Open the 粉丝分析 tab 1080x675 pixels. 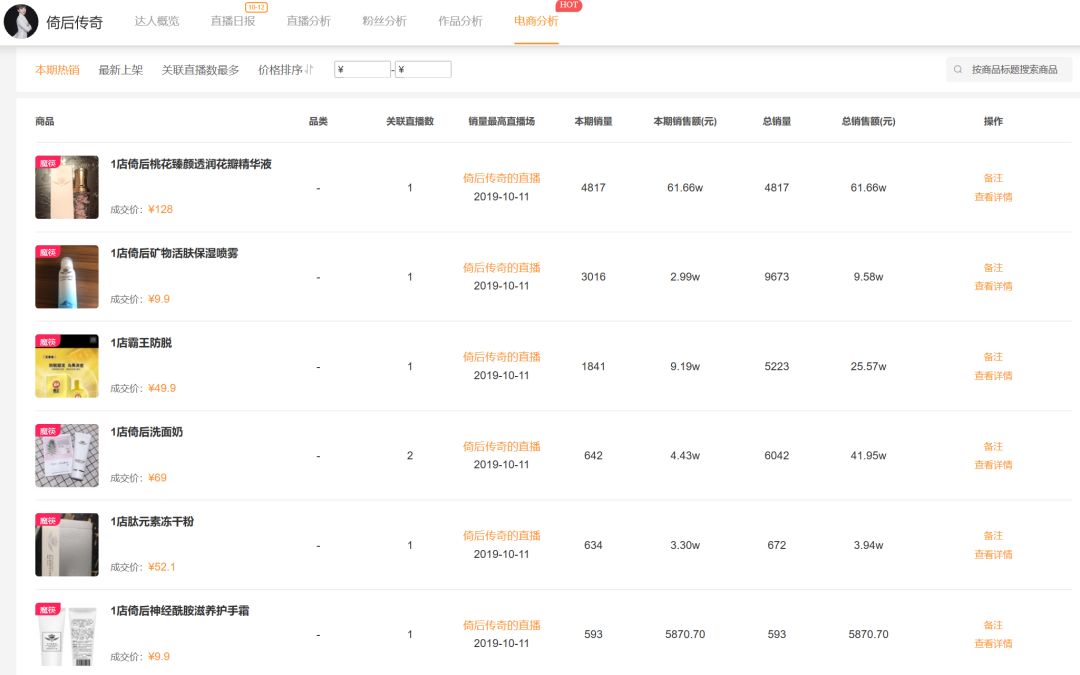[x=383, y=22]
